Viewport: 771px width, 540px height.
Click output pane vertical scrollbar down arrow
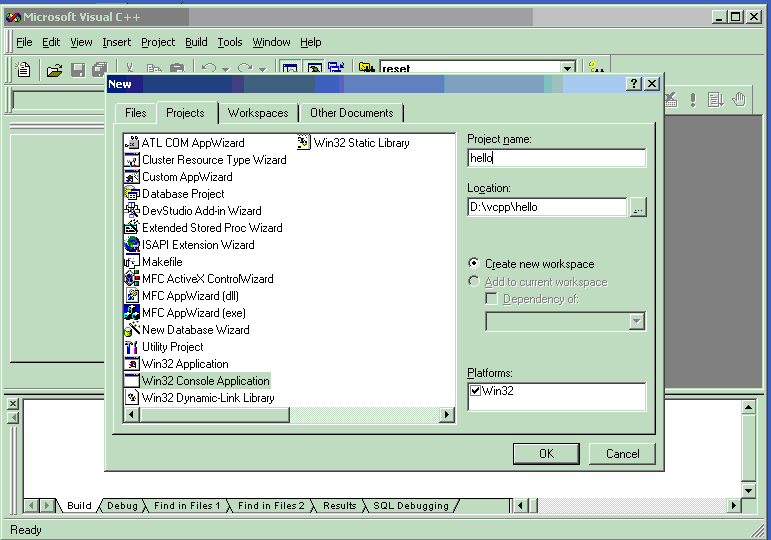tap(748, 490)
